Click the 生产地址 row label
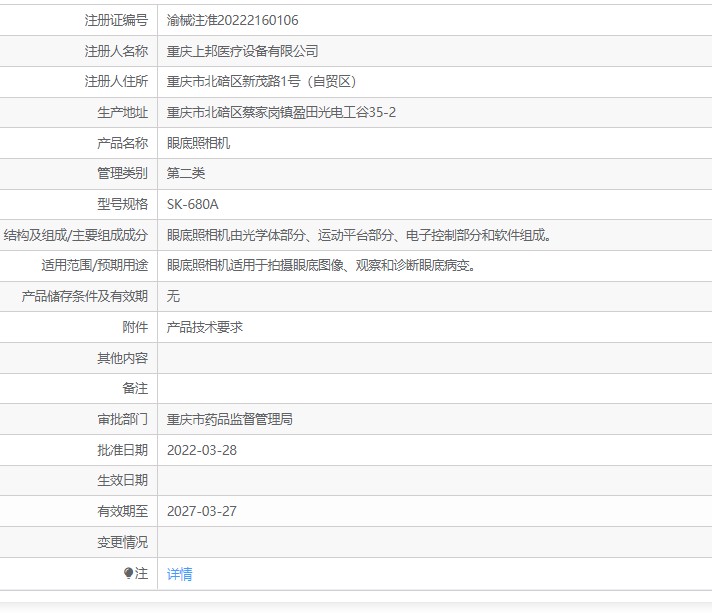 [123, 112]
